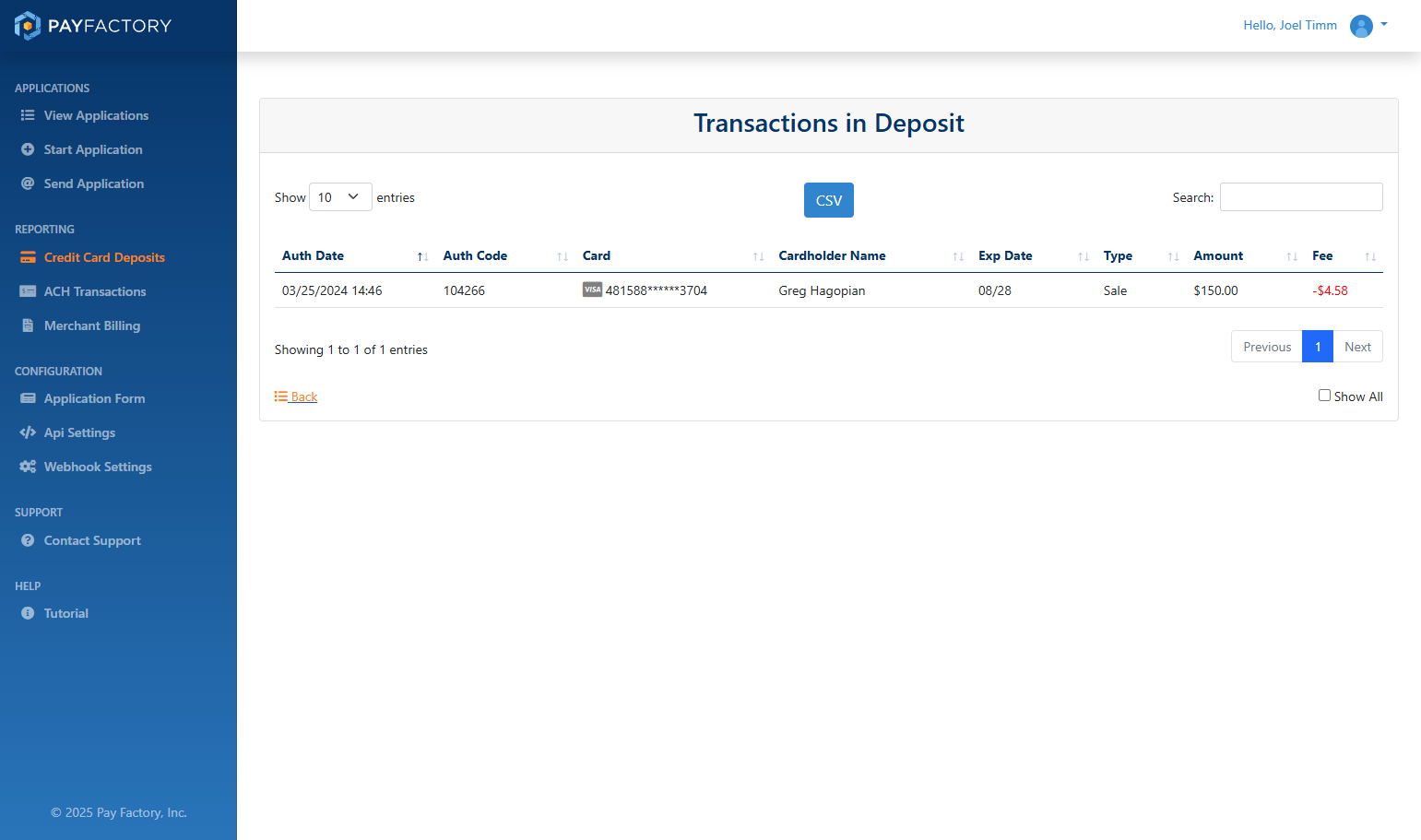Viewport: 1421px width, 840px height.
Task: Click the Send Application at-sign icon
Action: (x=28, y=183)
